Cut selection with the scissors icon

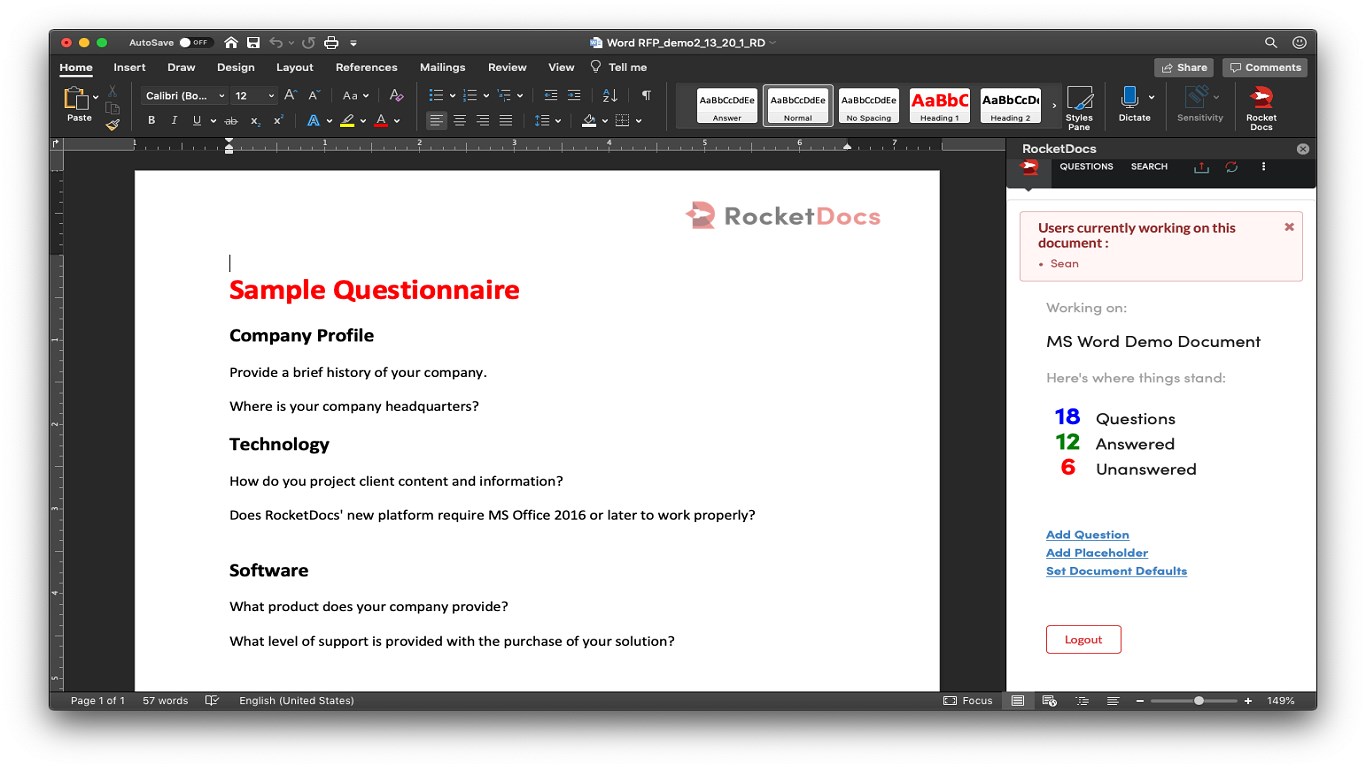click(112, 91)
